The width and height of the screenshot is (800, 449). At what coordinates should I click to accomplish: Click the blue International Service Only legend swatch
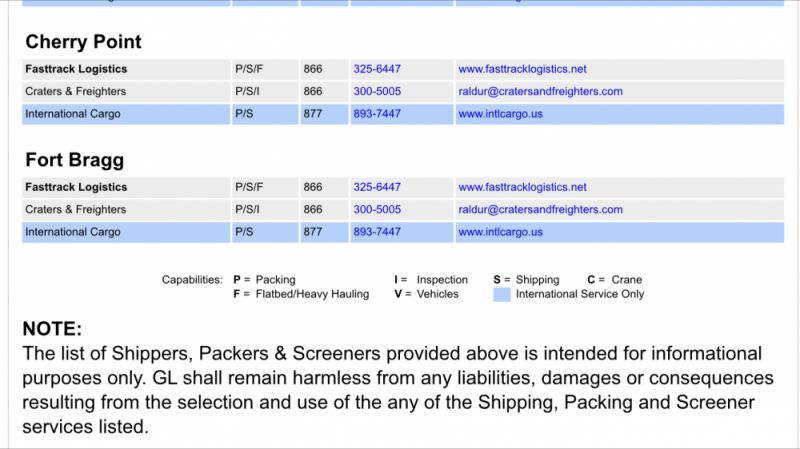(x=502, y=294)
